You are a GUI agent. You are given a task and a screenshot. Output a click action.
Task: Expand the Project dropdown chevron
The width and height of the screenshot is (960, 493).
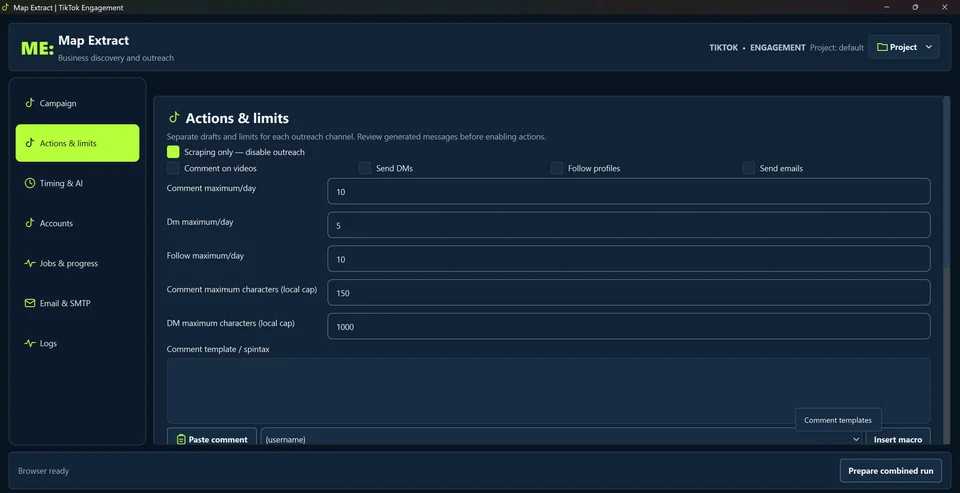[x=928, y=47]
